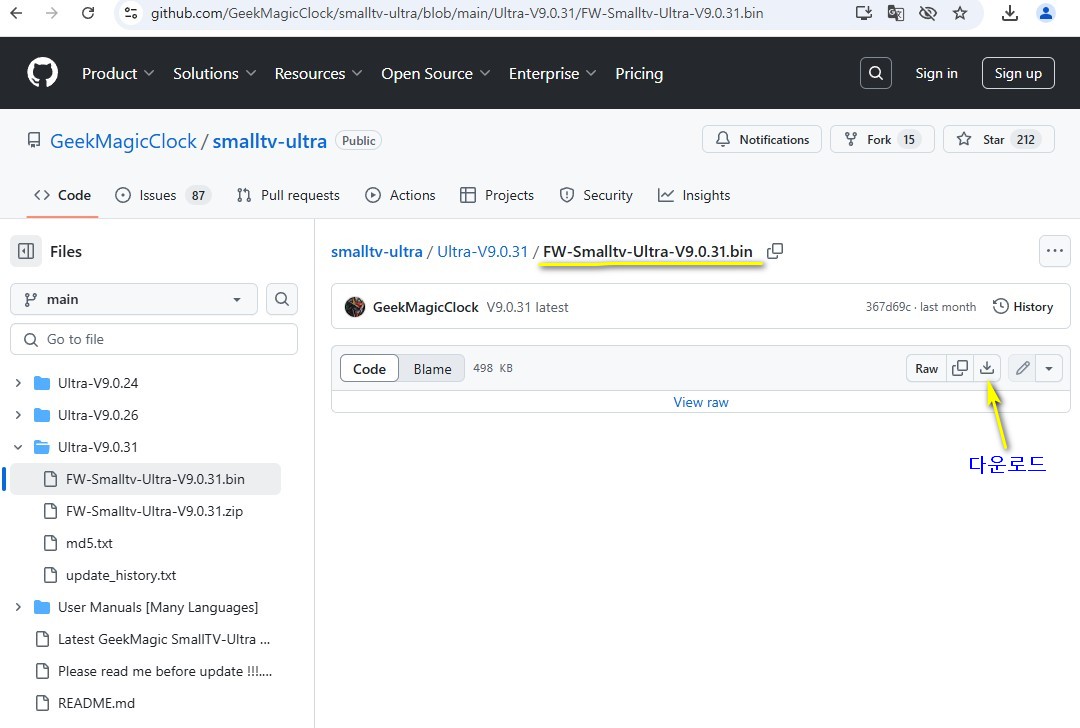Bookmark this page with the star icon

(x=960, y=12)
